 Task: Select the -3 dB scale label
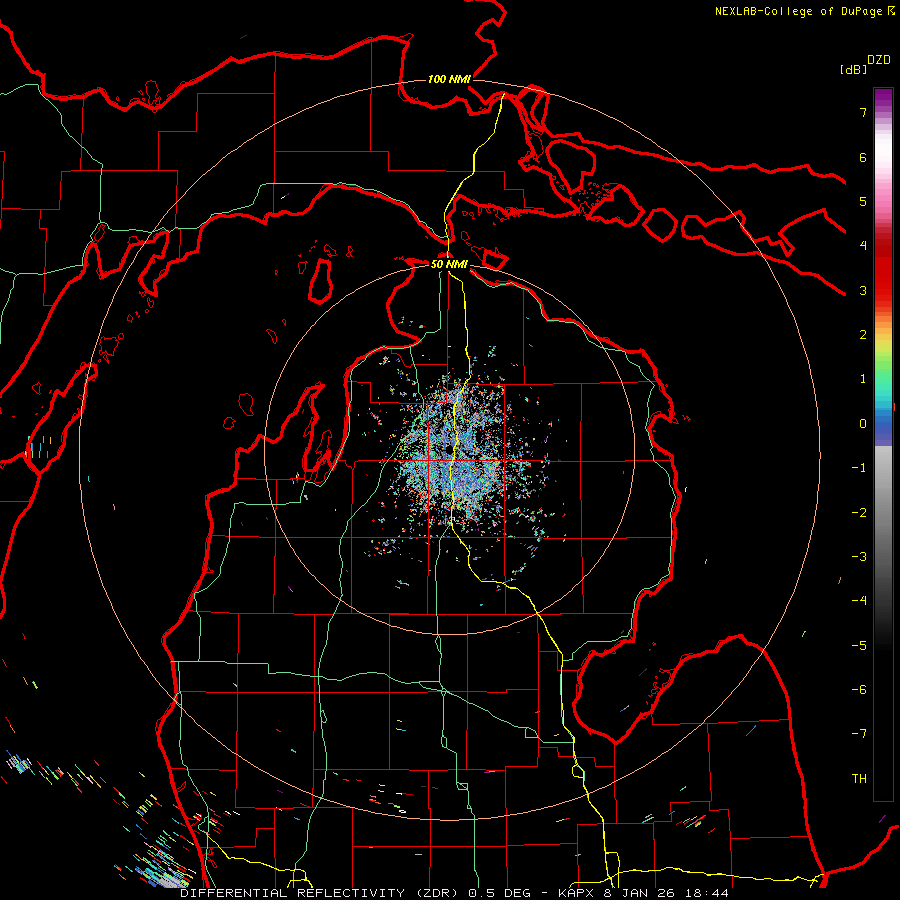(859, 557)
